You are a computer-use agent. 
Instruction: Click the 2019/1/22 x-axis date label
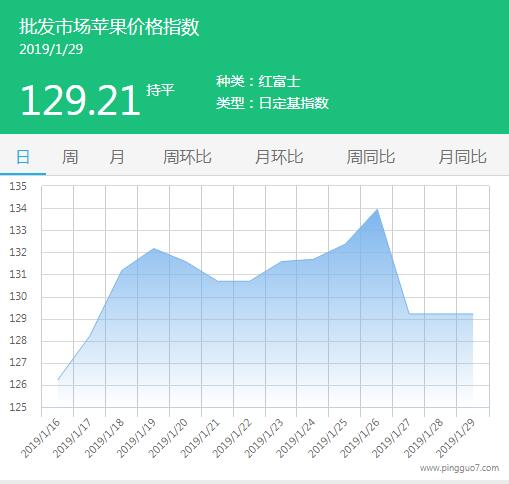(232, 438)
